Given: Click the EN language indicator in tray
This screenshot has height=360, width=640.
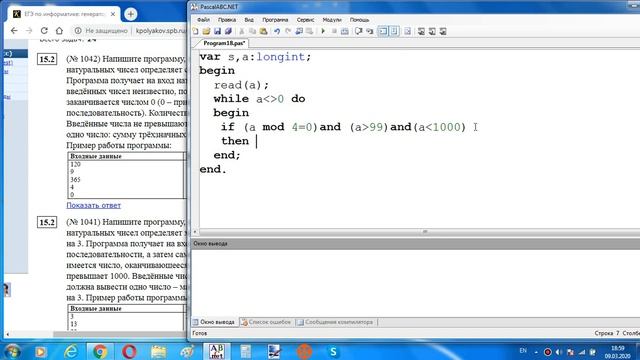Looking at the screenshot, I should click(x=523, y=351).
